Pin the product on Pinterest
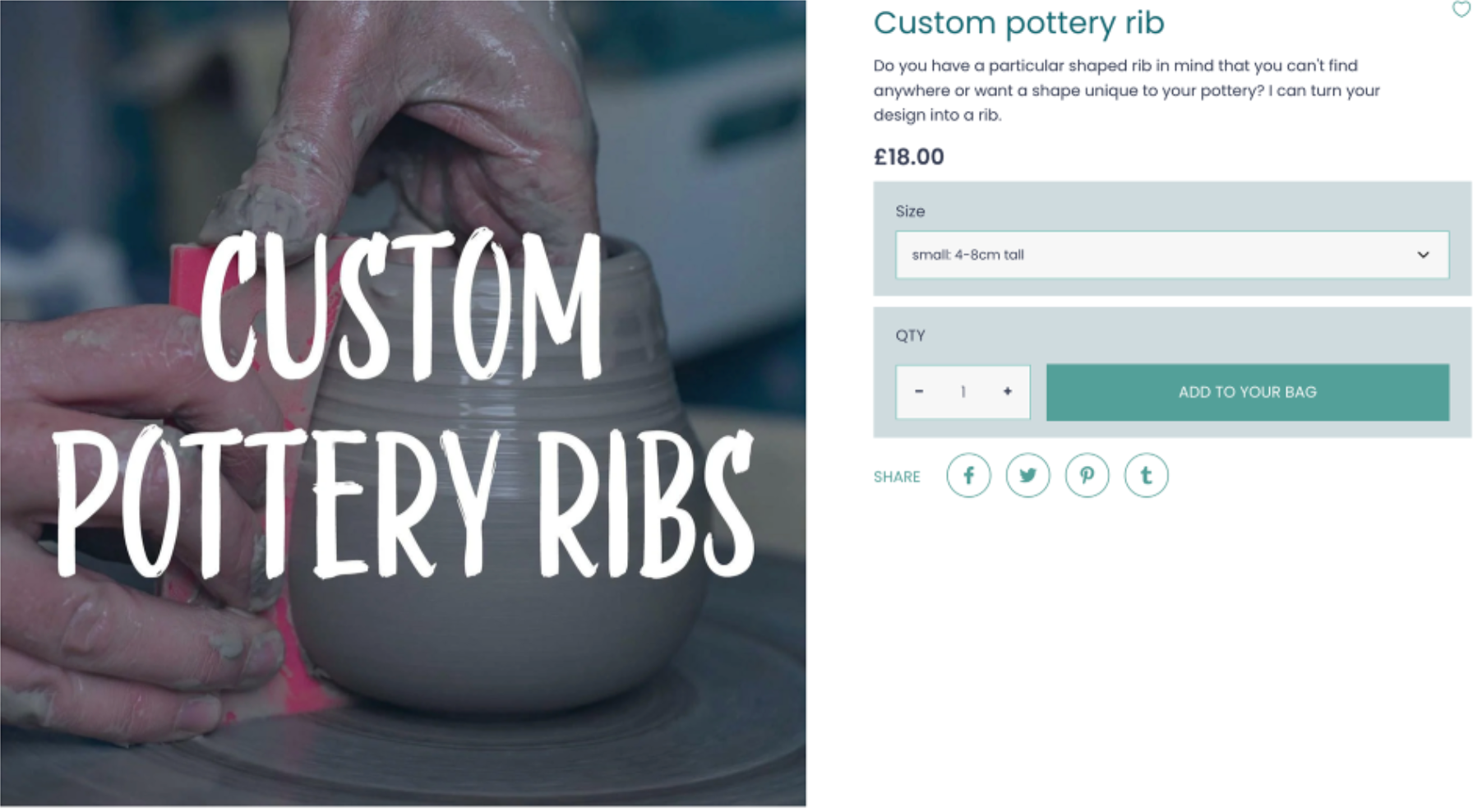The image size is (1473, 812). [1087, 476]
